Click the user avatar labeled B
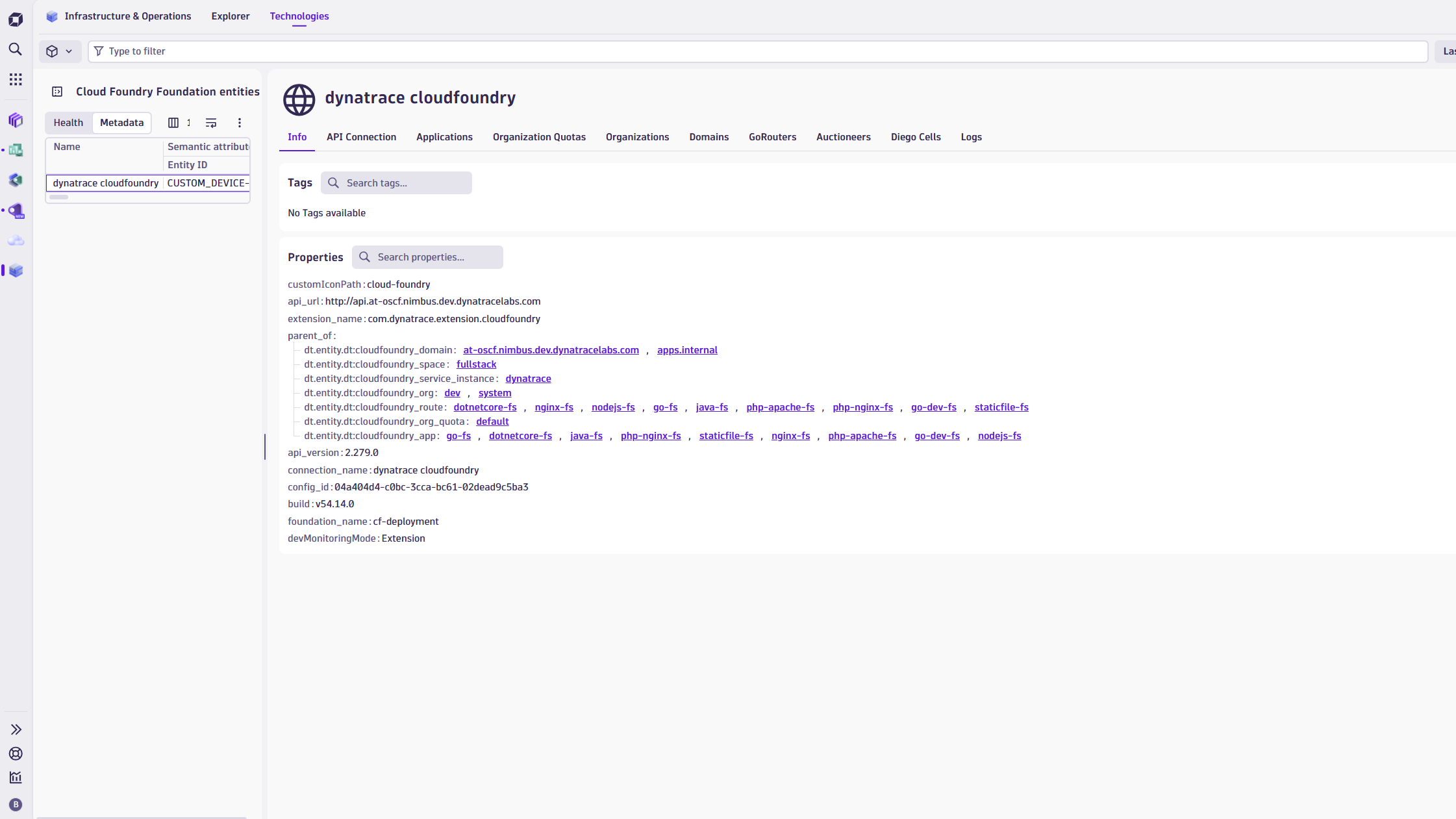1456x819 pixels. [x=16, y=804]
